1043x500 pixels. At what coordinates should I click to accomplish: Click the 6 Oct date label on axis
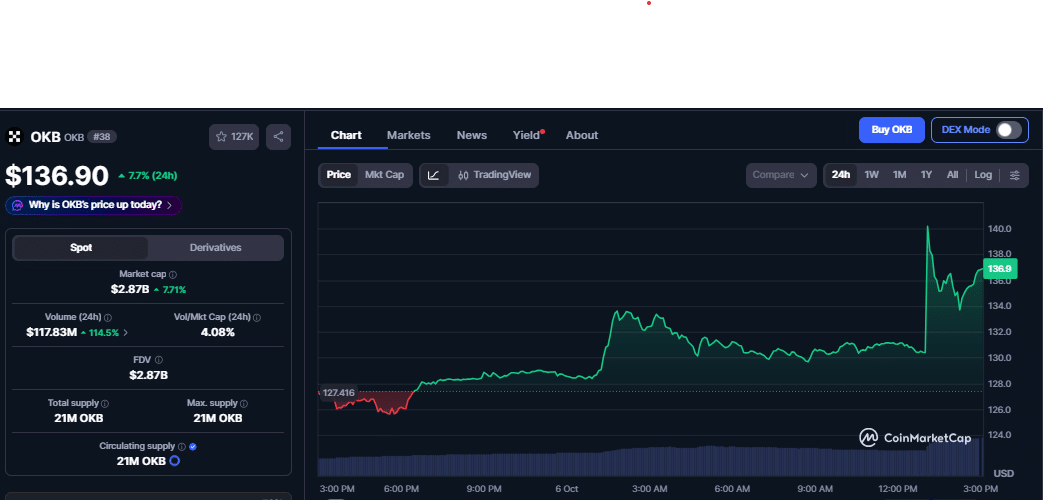coord(567,489)
